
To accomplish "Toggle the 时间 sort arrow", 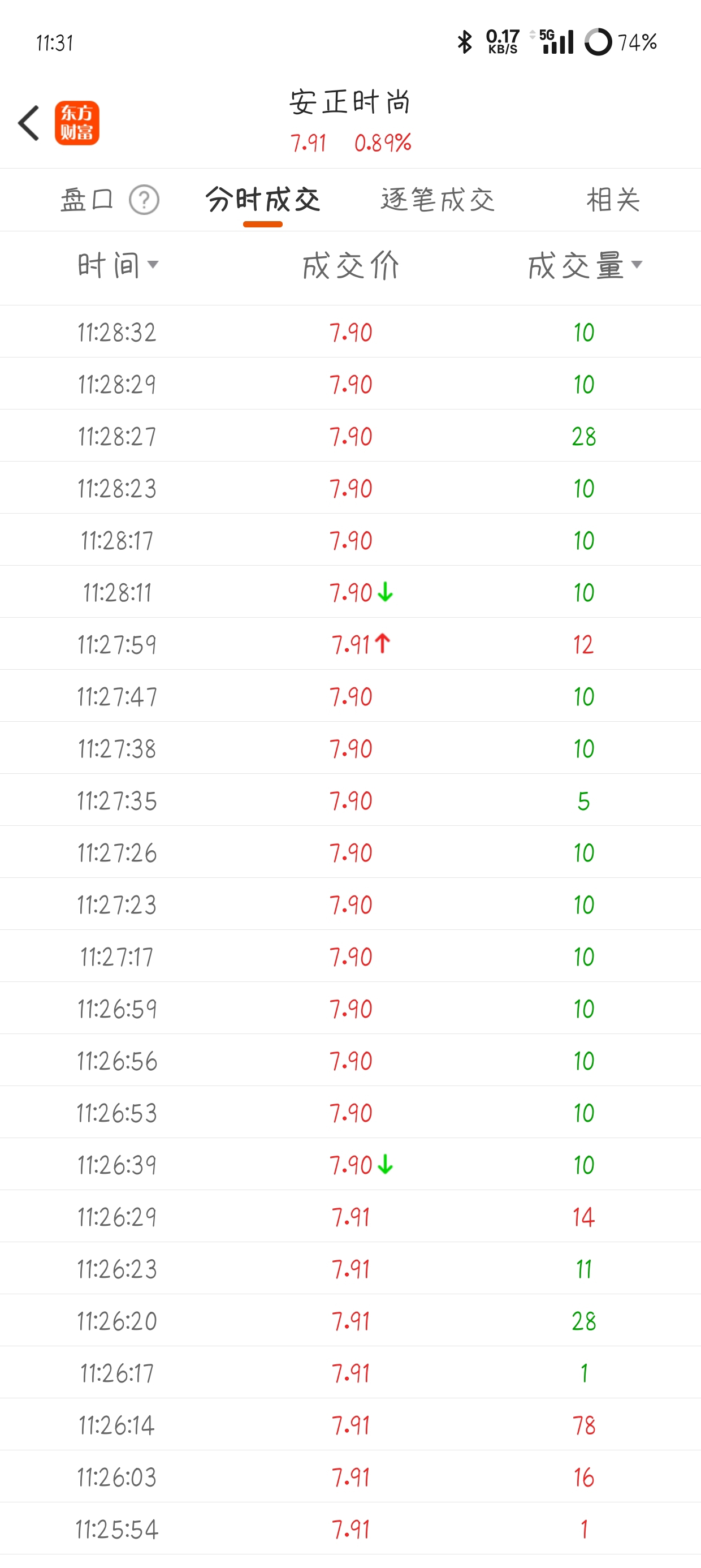I will 153,264.
